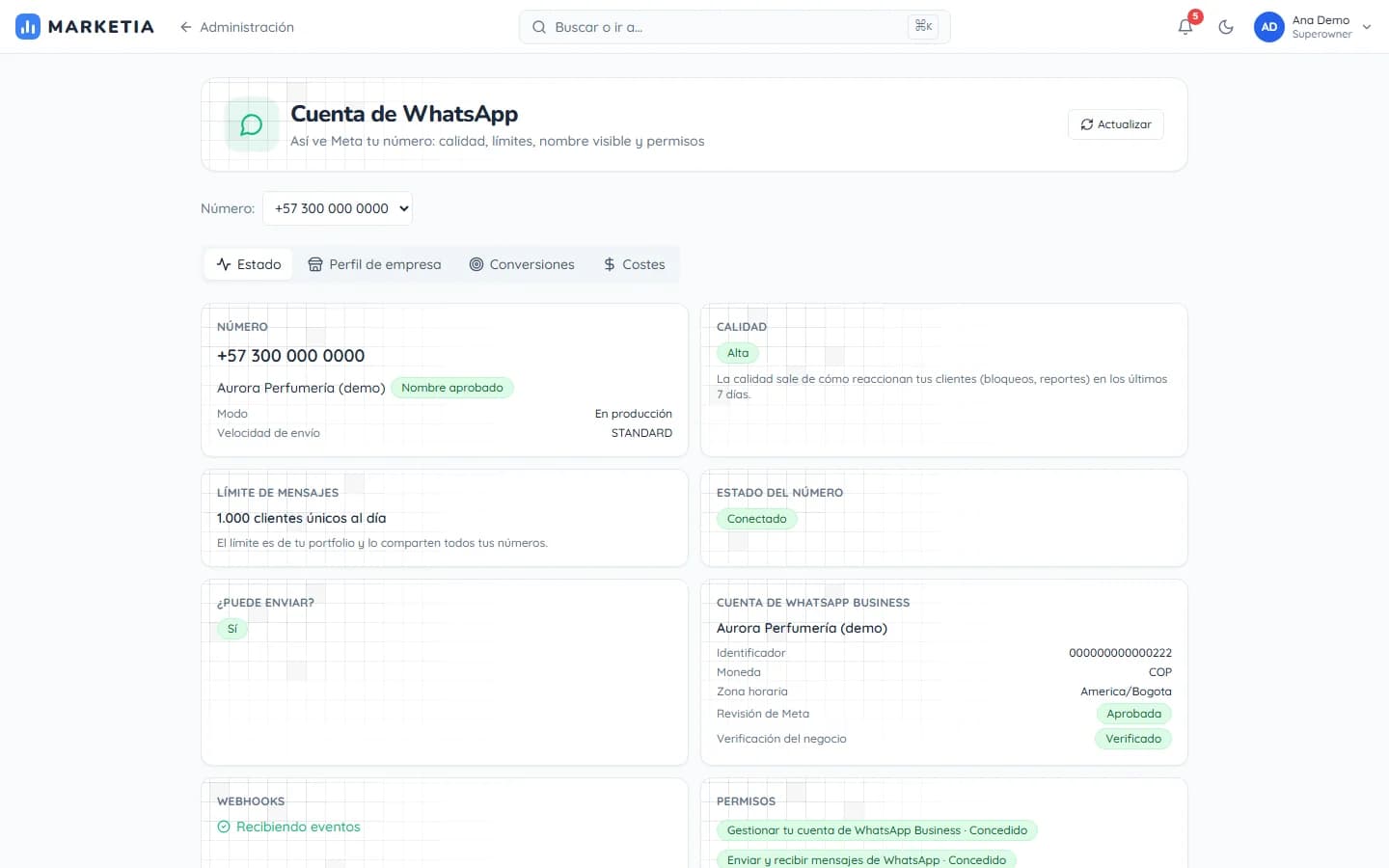Viewport: 1389px width, 868px height.
Task: Click 'Aurora Perfumería (demo)' in business account card
Action: [x=802, y=628]
